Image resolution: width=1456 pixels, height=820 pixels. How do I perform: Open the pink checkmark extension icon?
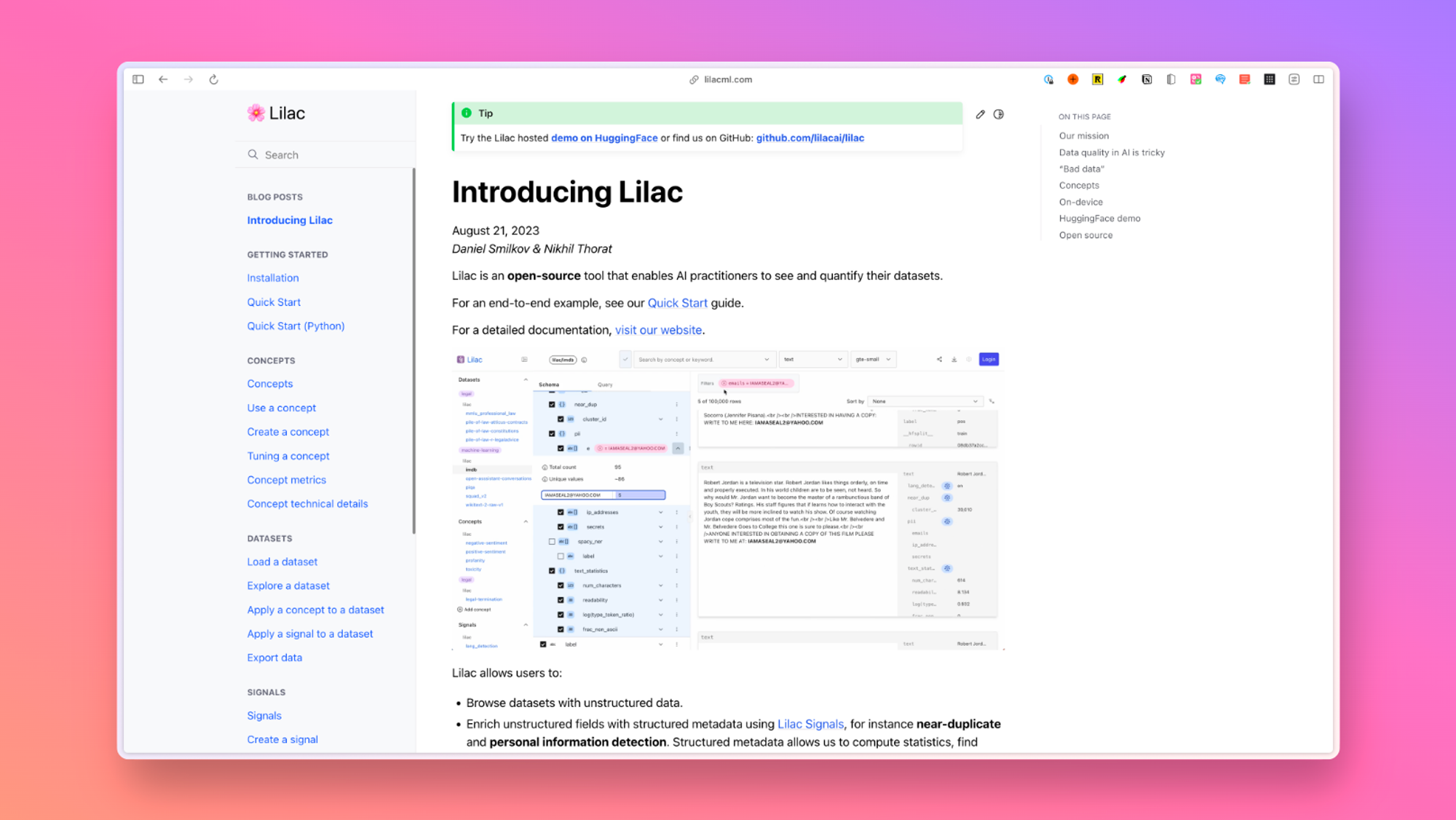click(1195, 79)
